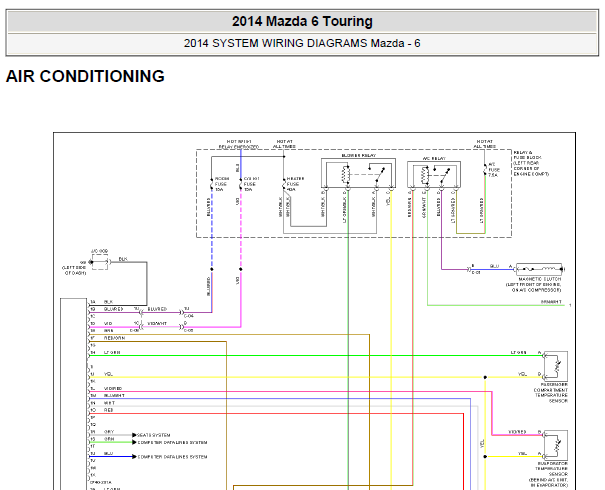Click the blower relay switch contact symbol

[x=377, y=173]
